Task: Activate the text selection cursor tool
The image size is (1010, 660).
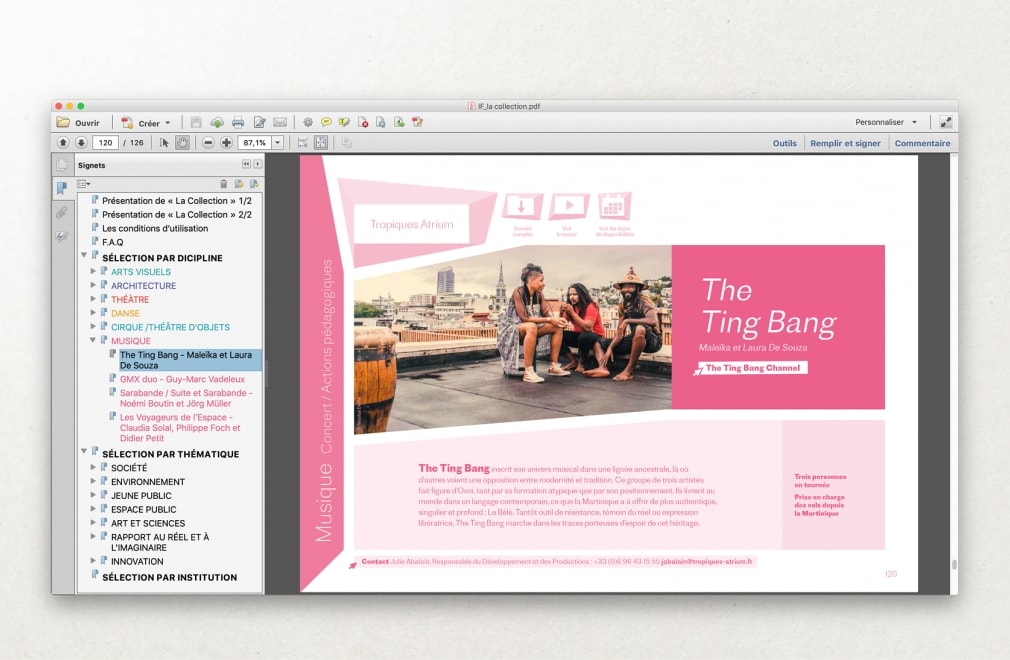Action: click(165, 143)
